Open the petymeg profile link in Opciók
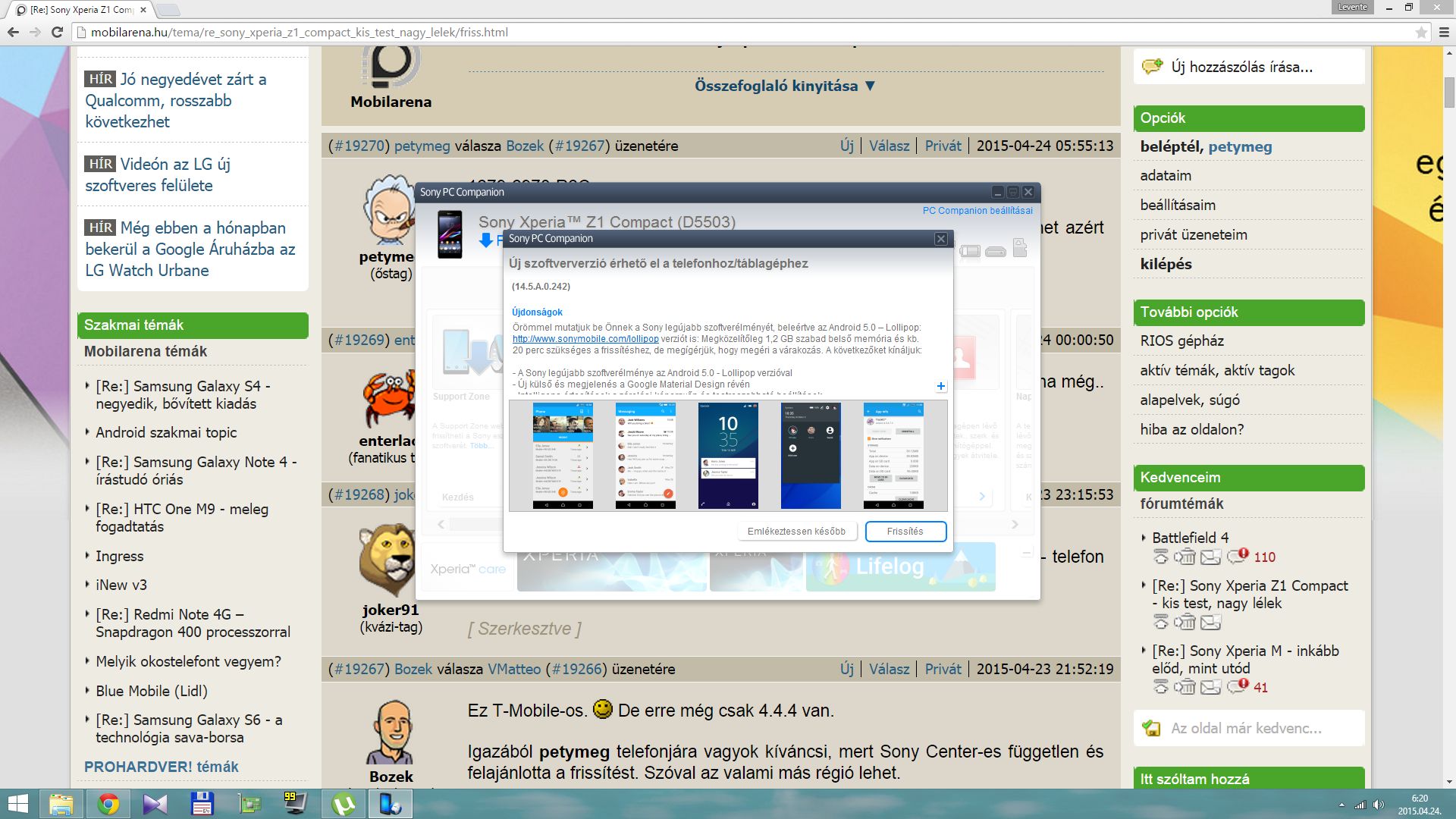Image resolution: width=1456 pixels, height=819 pixels. pyautogui.click(x=1240, y=146)
